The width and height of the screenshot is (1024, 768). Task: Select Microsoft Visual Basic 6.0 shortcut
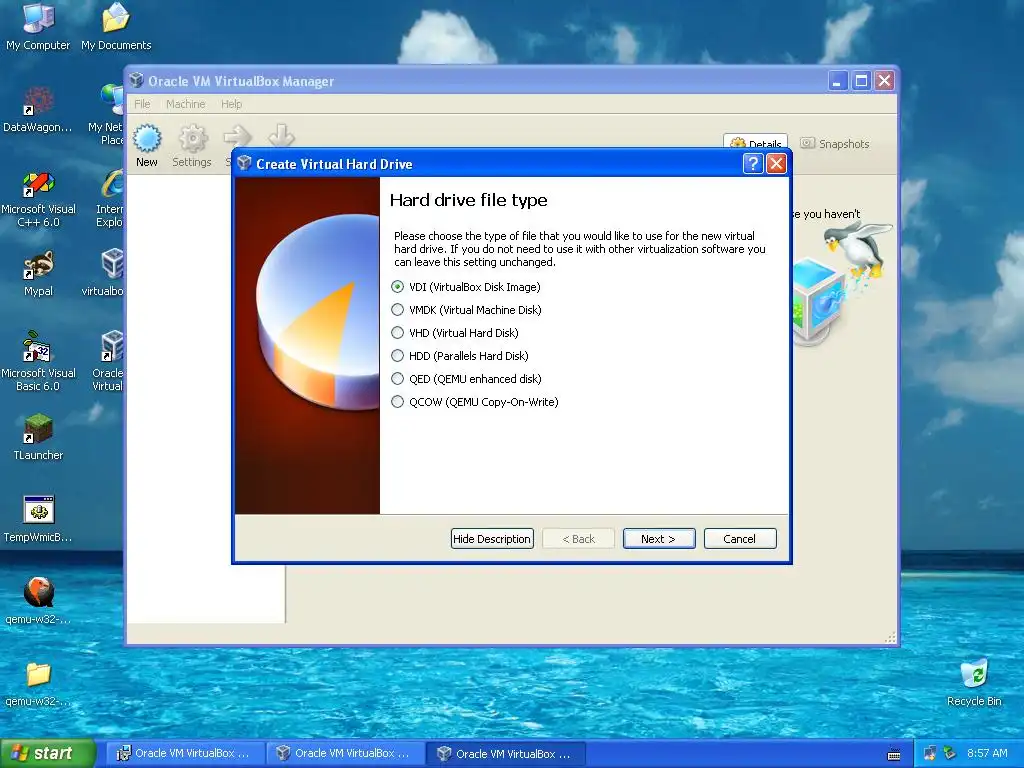tap(38, 362)
